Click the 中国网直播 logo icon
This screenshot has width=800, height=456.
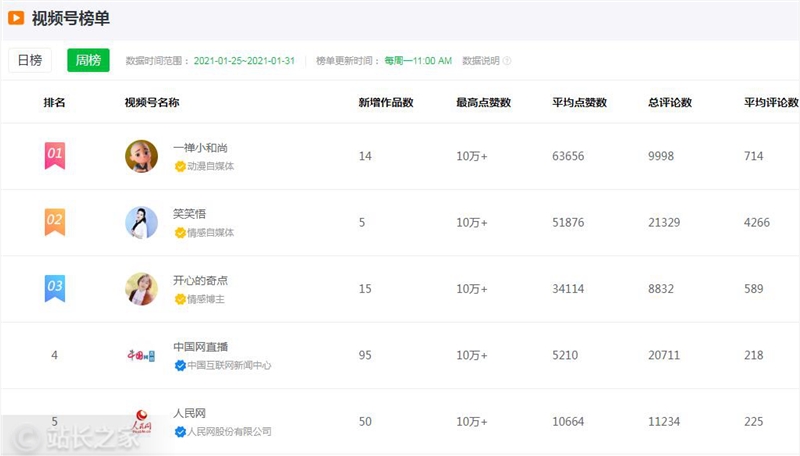pos(141,355)
